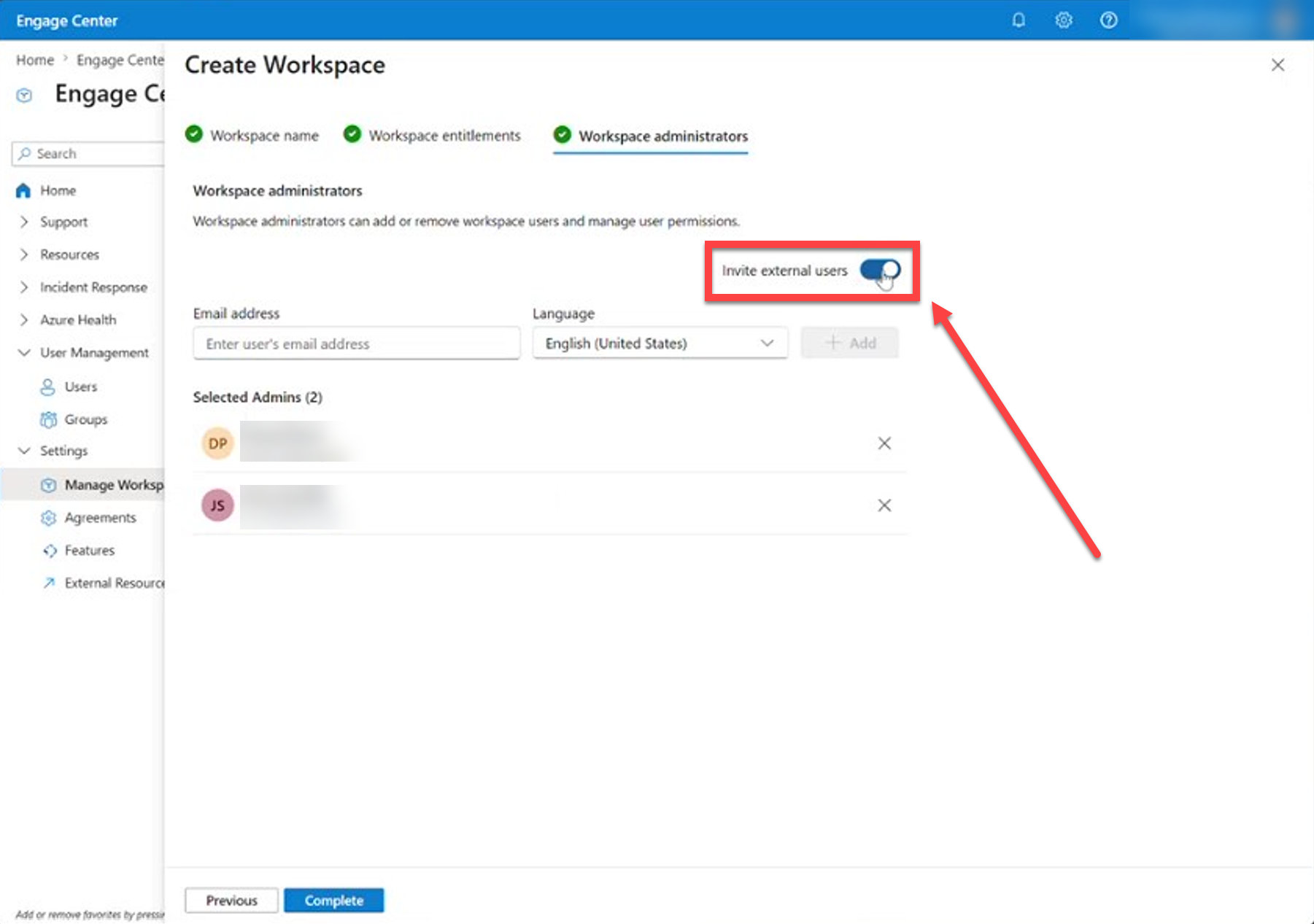Screen dimensions: 1314x924
Task: Open Users in the sidebar
Action: pos(80,387)
